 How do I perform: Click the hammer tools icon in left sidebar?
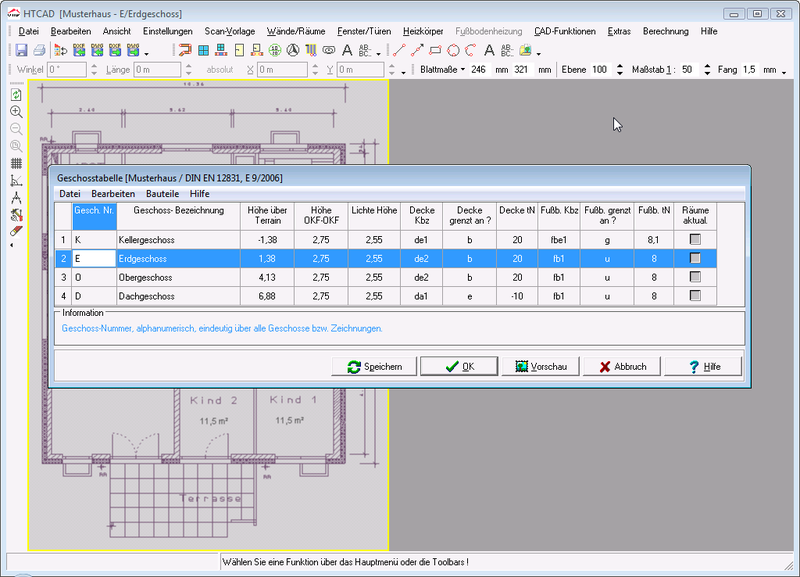(x=16, y=215)
